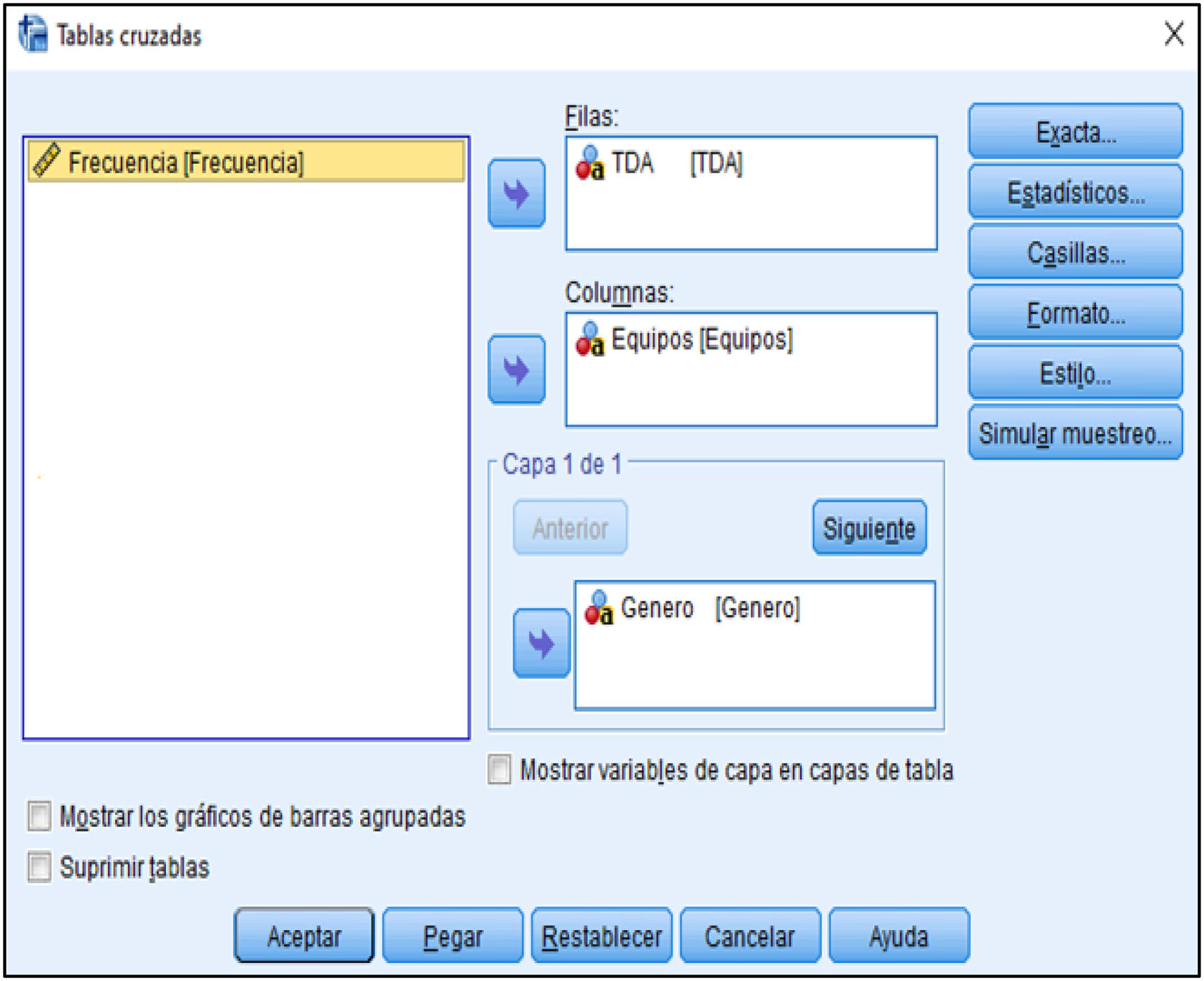Click the Estilo button

(x=1075, y=373)
